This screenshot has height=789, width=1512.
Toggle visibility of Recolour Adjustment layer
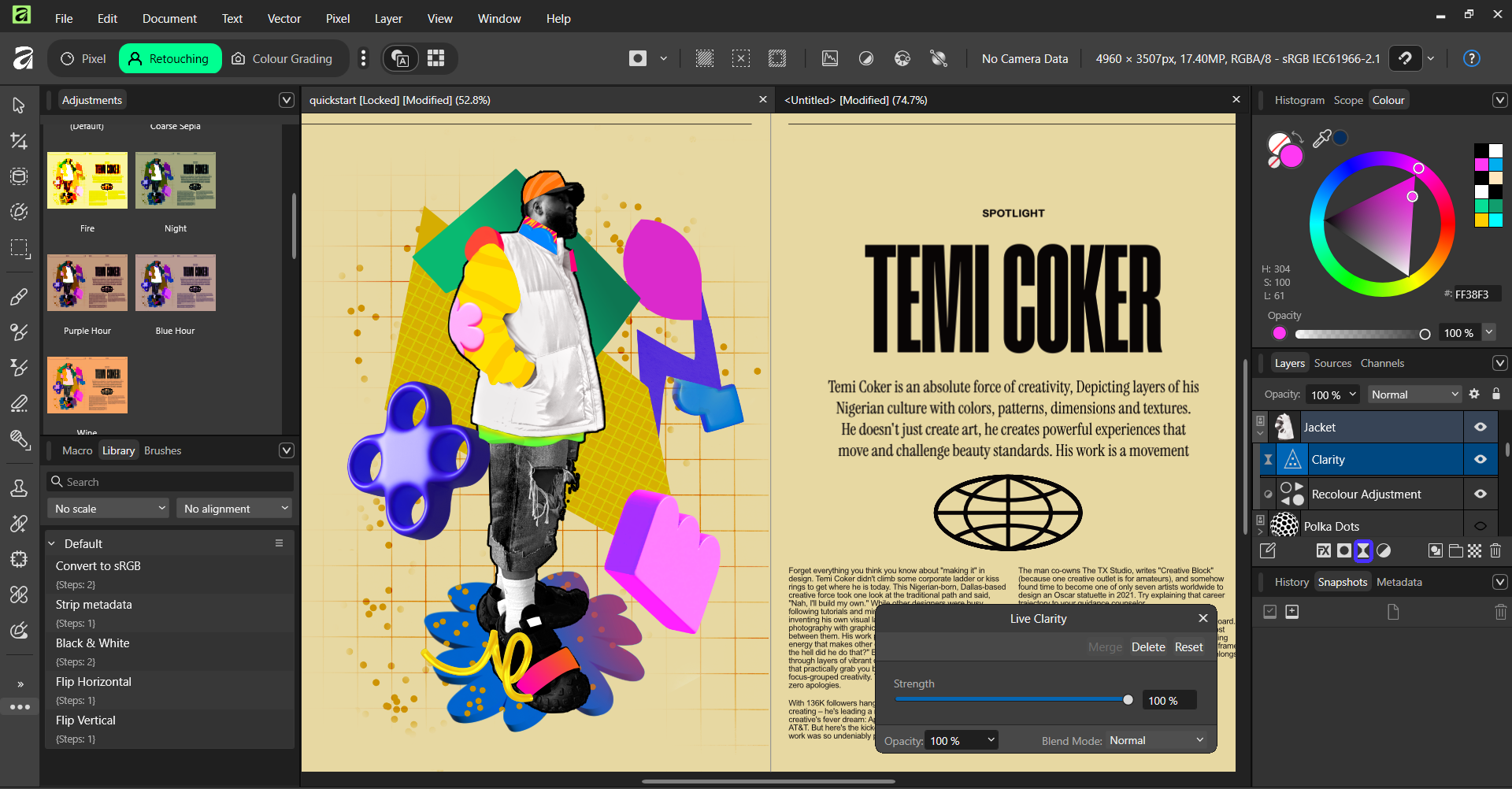point(1480,494)
